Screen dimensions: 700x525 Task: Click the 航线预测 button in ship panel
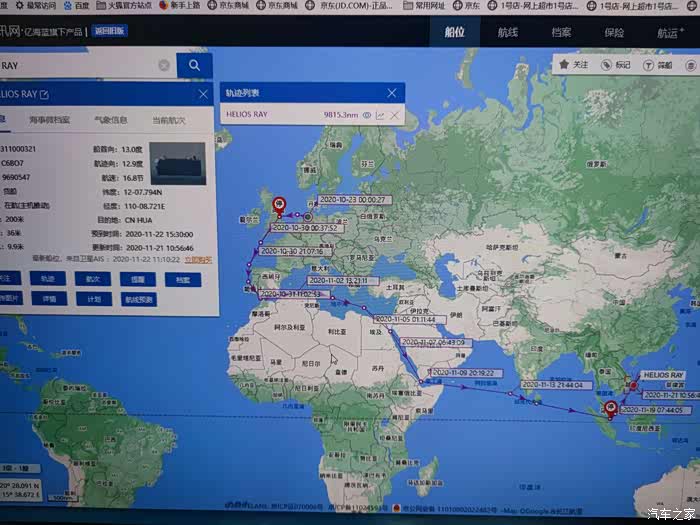click(x=139, y=299)
